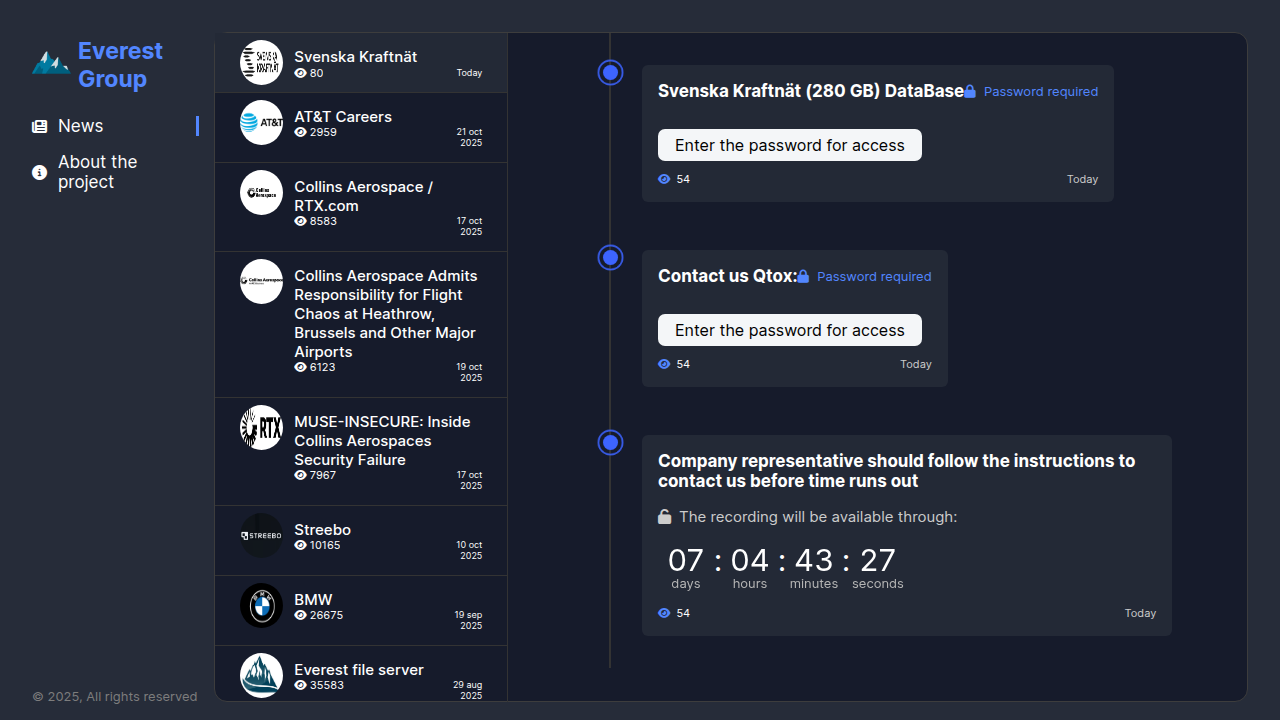1280x720 pixels.
Task: Click the lock icon beside Svenska Kraftnät DataBase
Action: click(971, 92)
